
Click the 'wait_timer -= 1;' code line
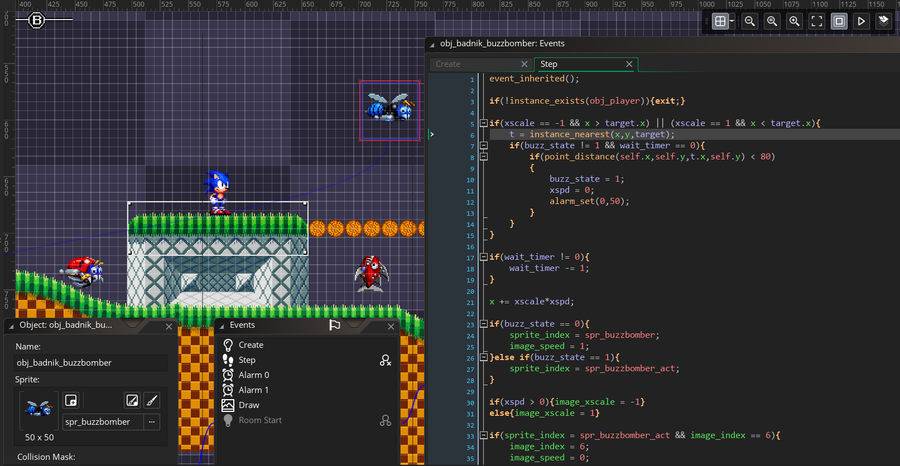click(x=549, y=268)
